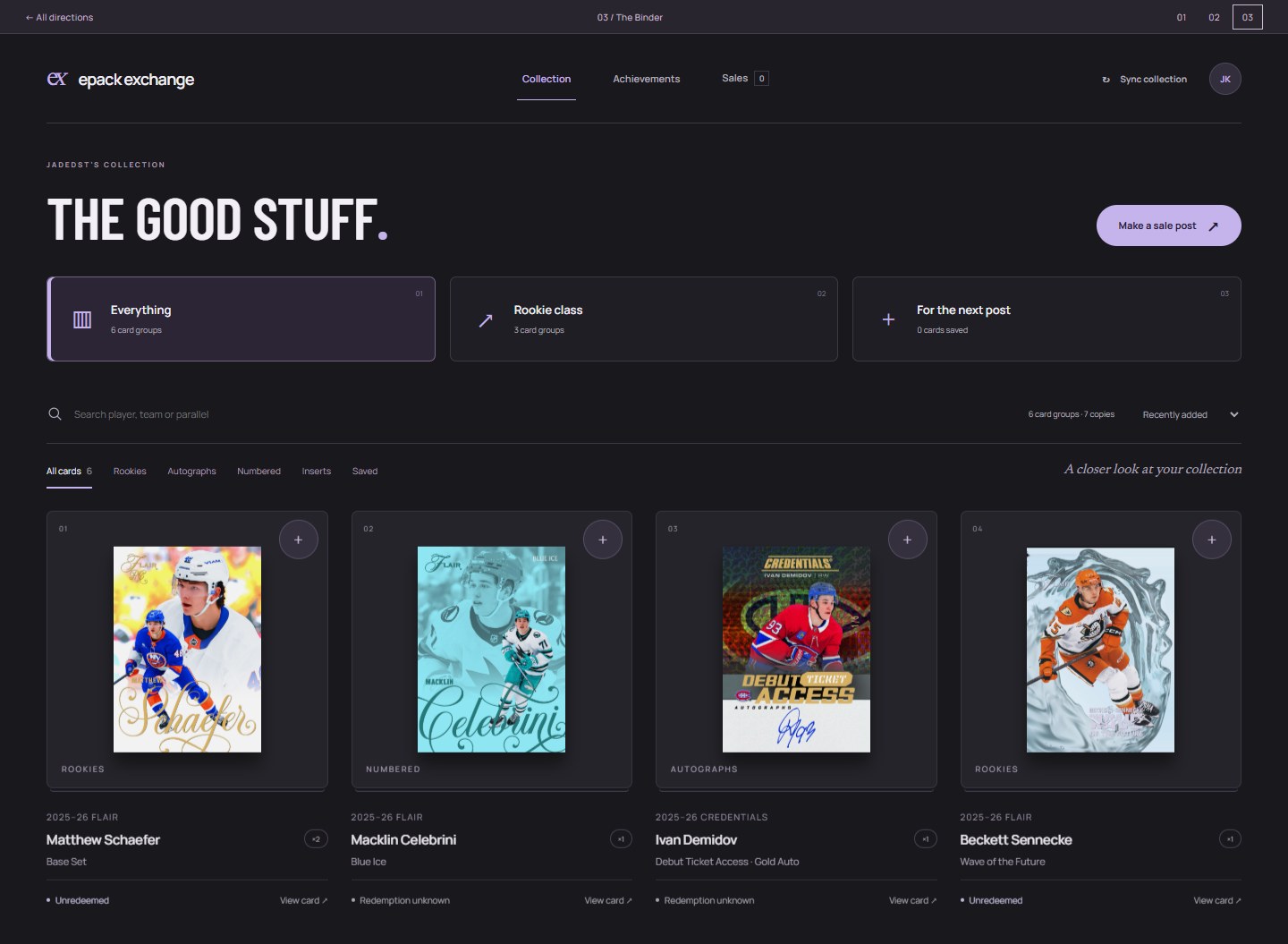
Task: Add Macklin Celebrini card with plus icon
Action: pyautogui.click(x=603, y=540)
